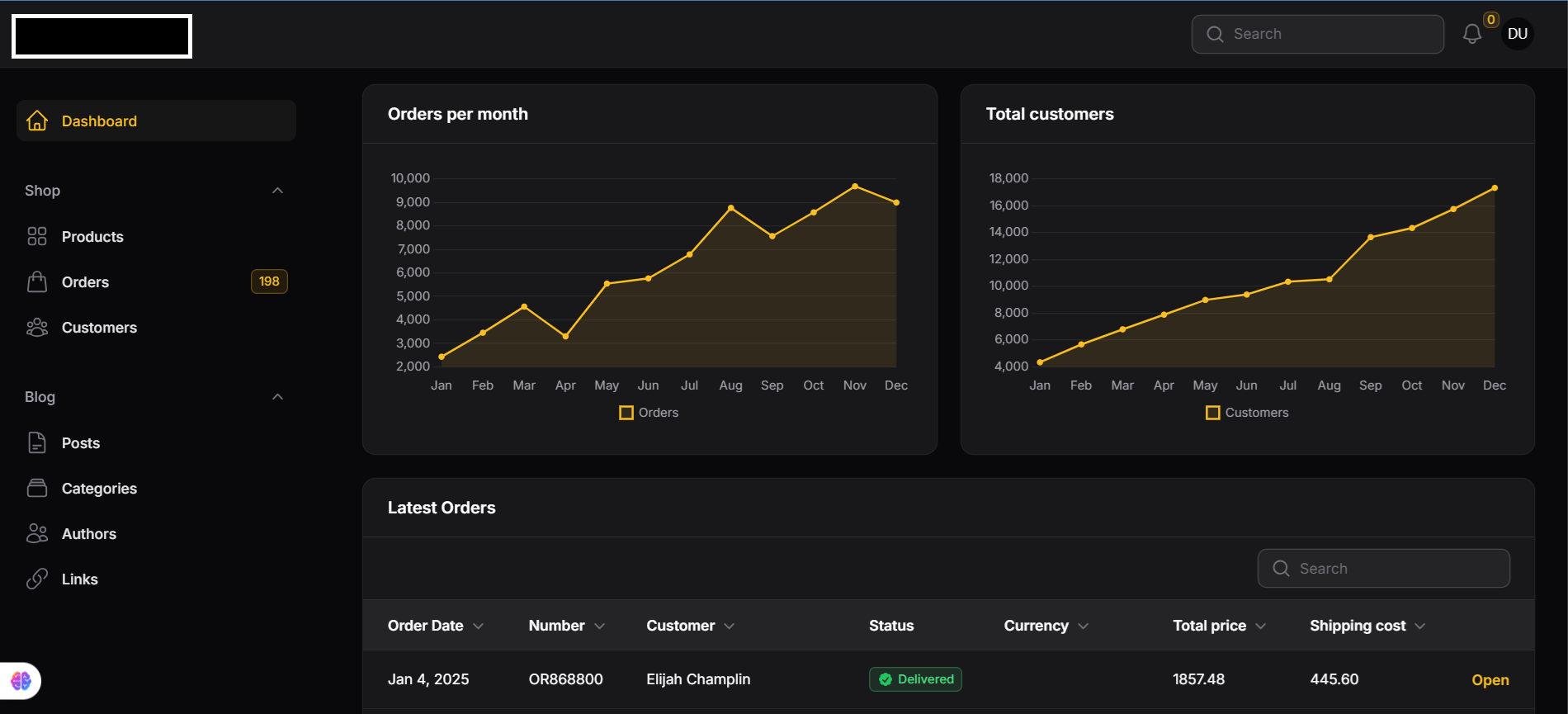Toggle the Orders legend box in chart
The width and height of the screenshot is (1568, 714).
[626, 413]
